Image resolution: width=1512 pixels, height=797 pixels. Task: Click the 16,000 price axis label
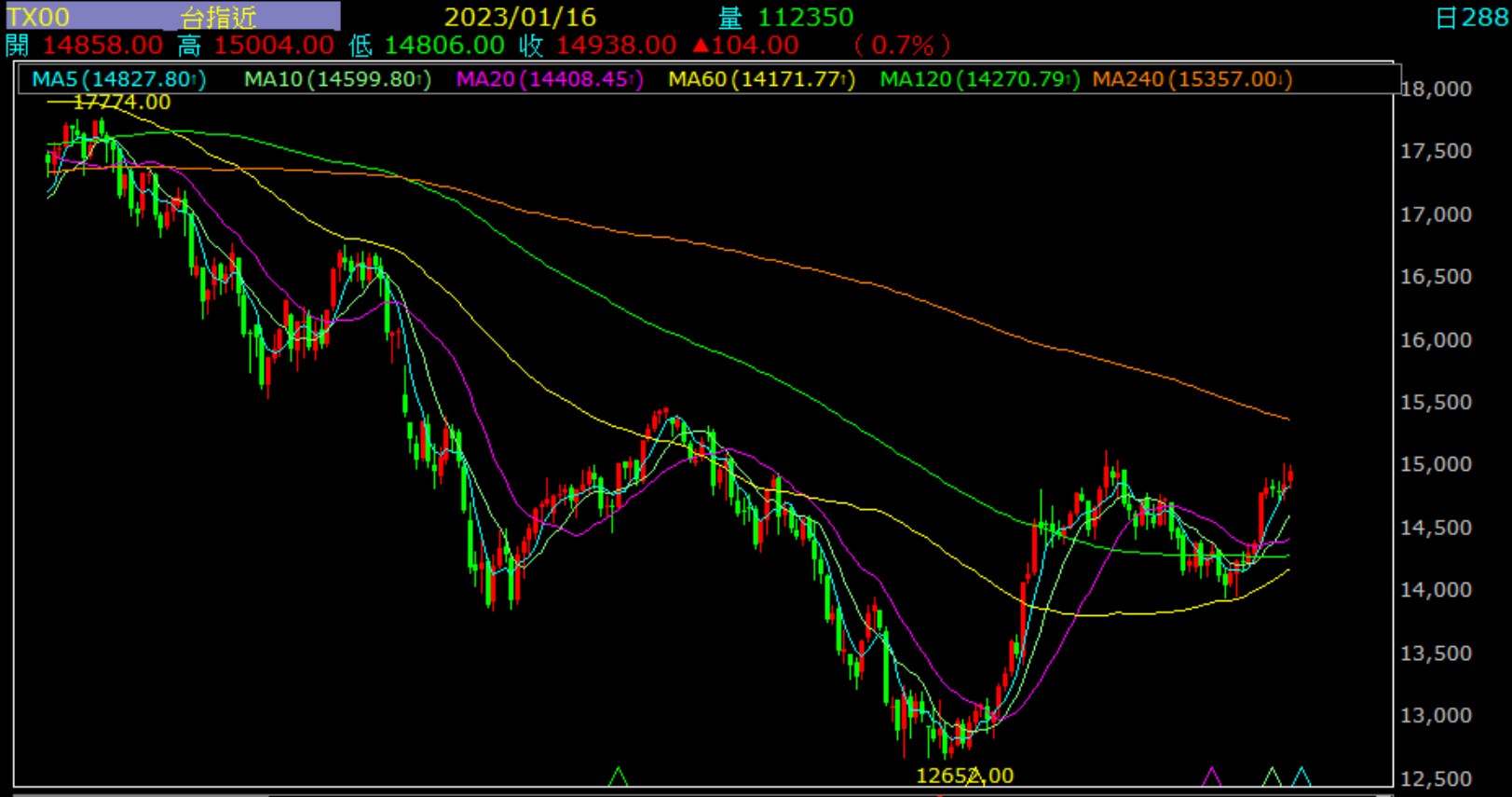coord(1436,340)
